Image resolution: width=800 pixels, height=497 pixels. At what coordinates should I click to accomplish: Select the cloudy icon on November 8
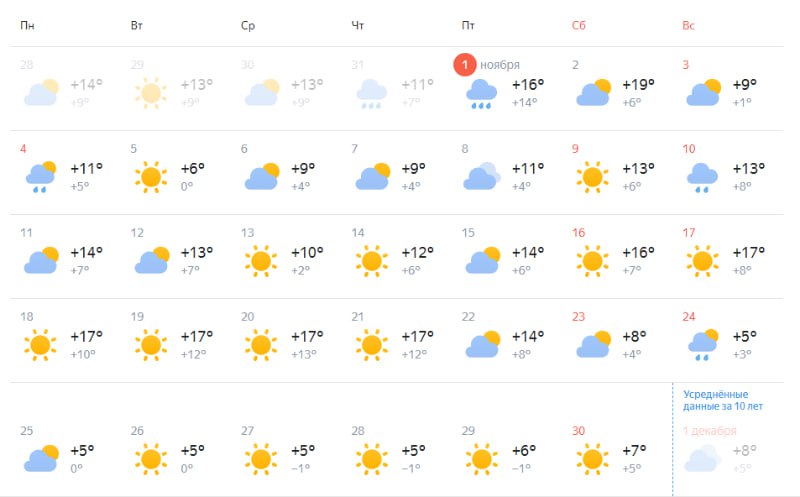tap(482, 177)
